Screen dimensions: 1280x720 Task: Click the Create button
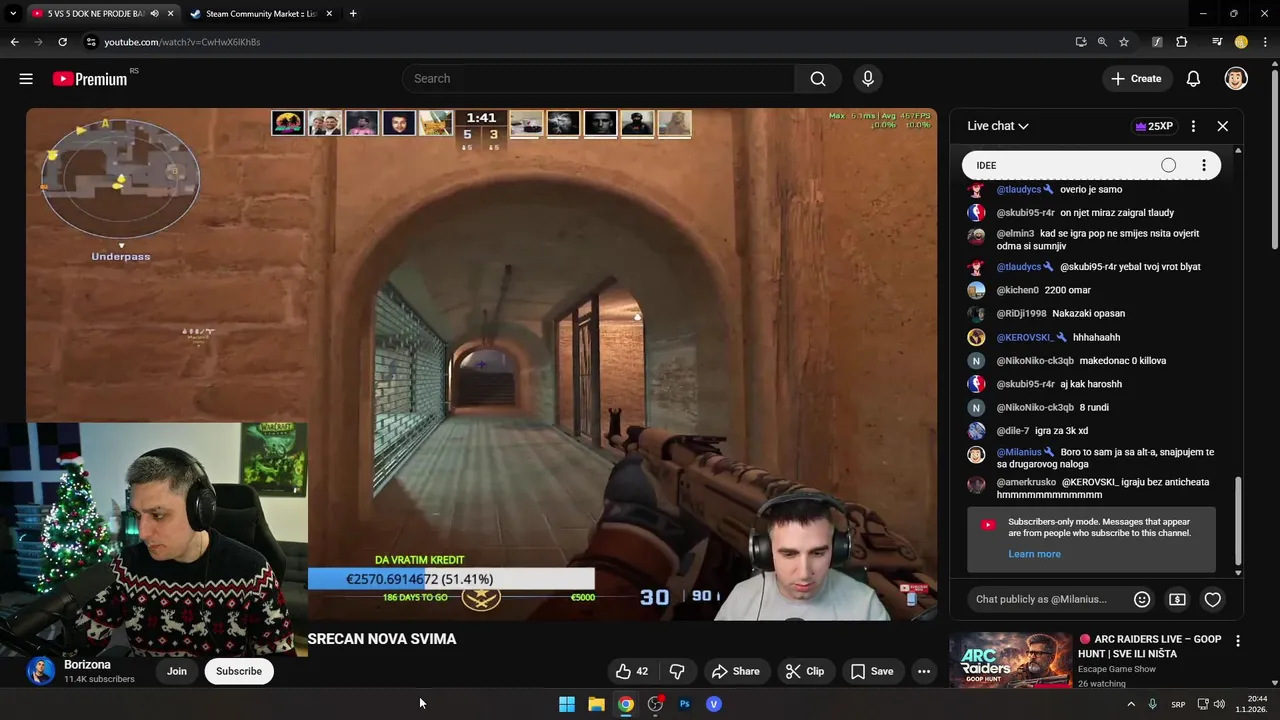pyautogui.click(x=1136, y=79)
